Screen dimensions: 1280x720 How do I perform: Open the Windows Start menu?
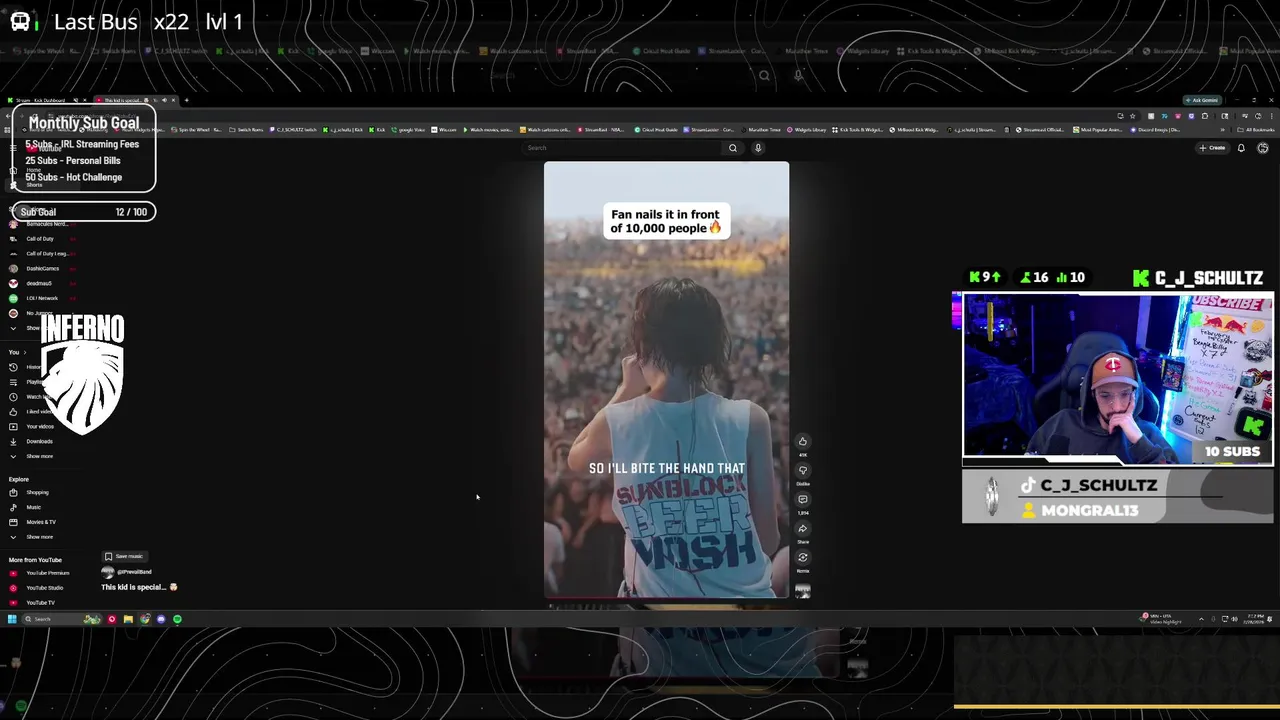tap(12, 619)
